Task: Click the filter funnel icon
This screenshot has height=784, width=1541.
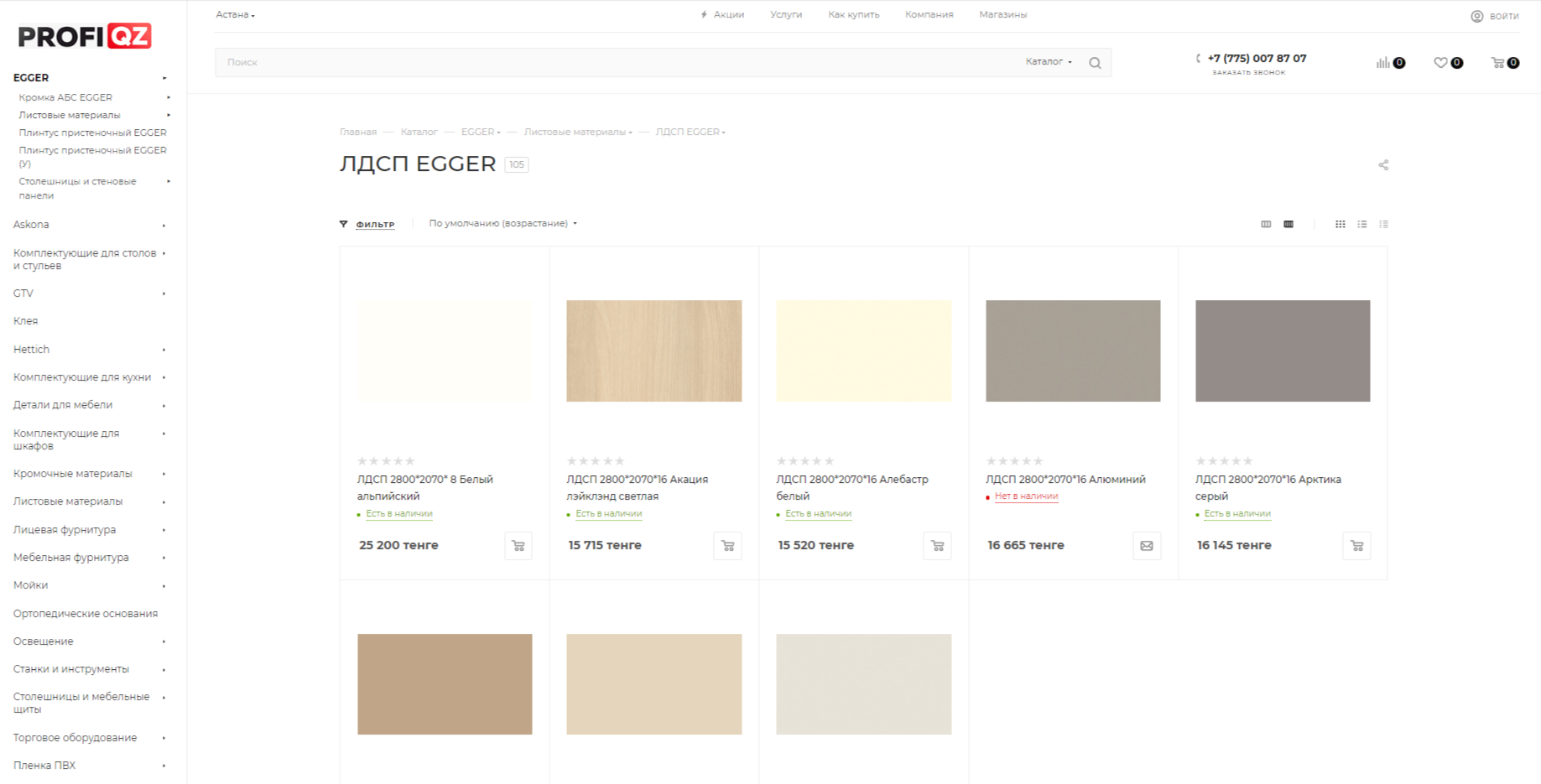Action: tap(343, 224)
